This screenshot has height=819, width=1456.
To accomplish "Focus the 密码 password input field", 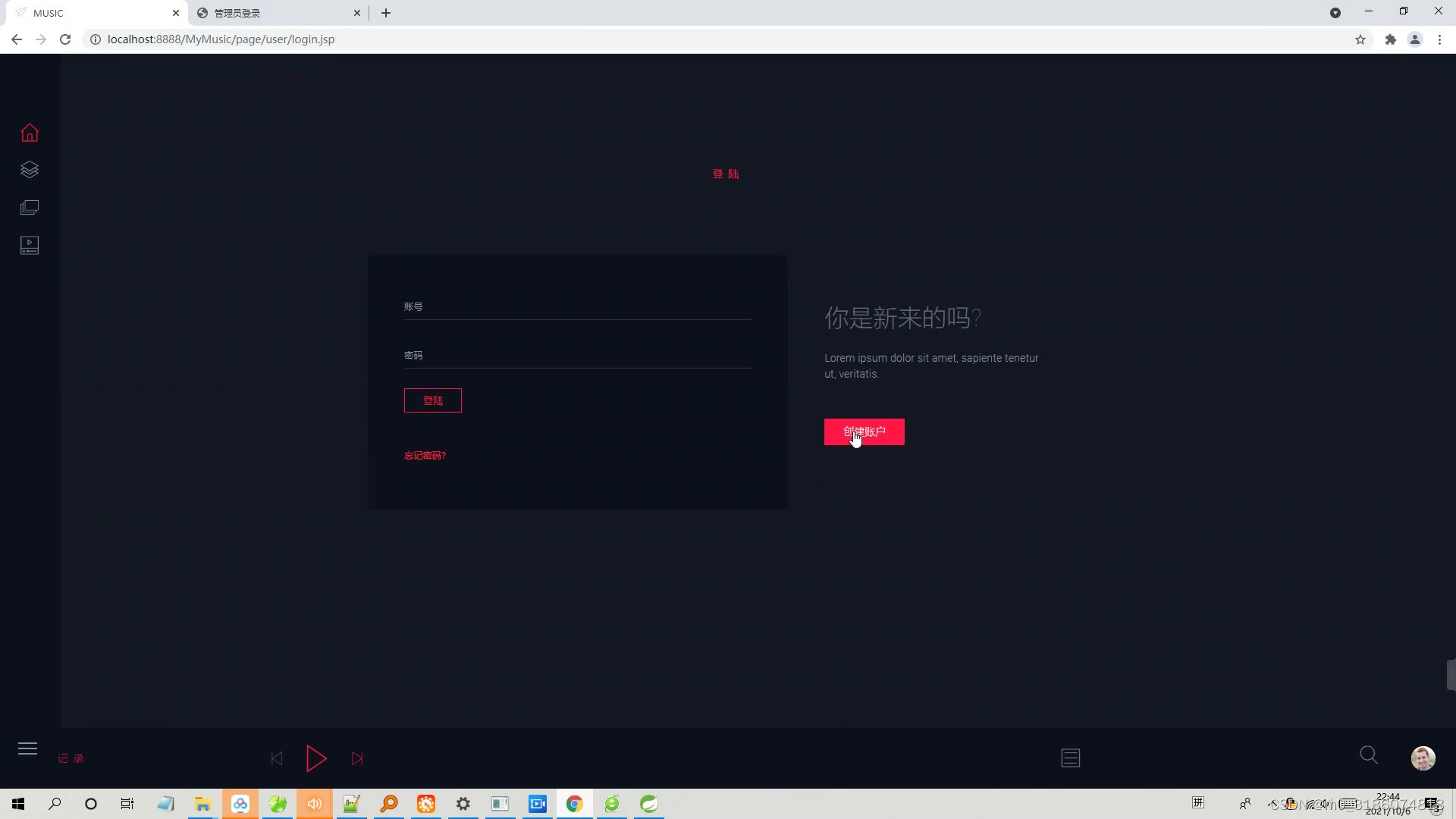I will pyautogui.click(x=578, y=356).
